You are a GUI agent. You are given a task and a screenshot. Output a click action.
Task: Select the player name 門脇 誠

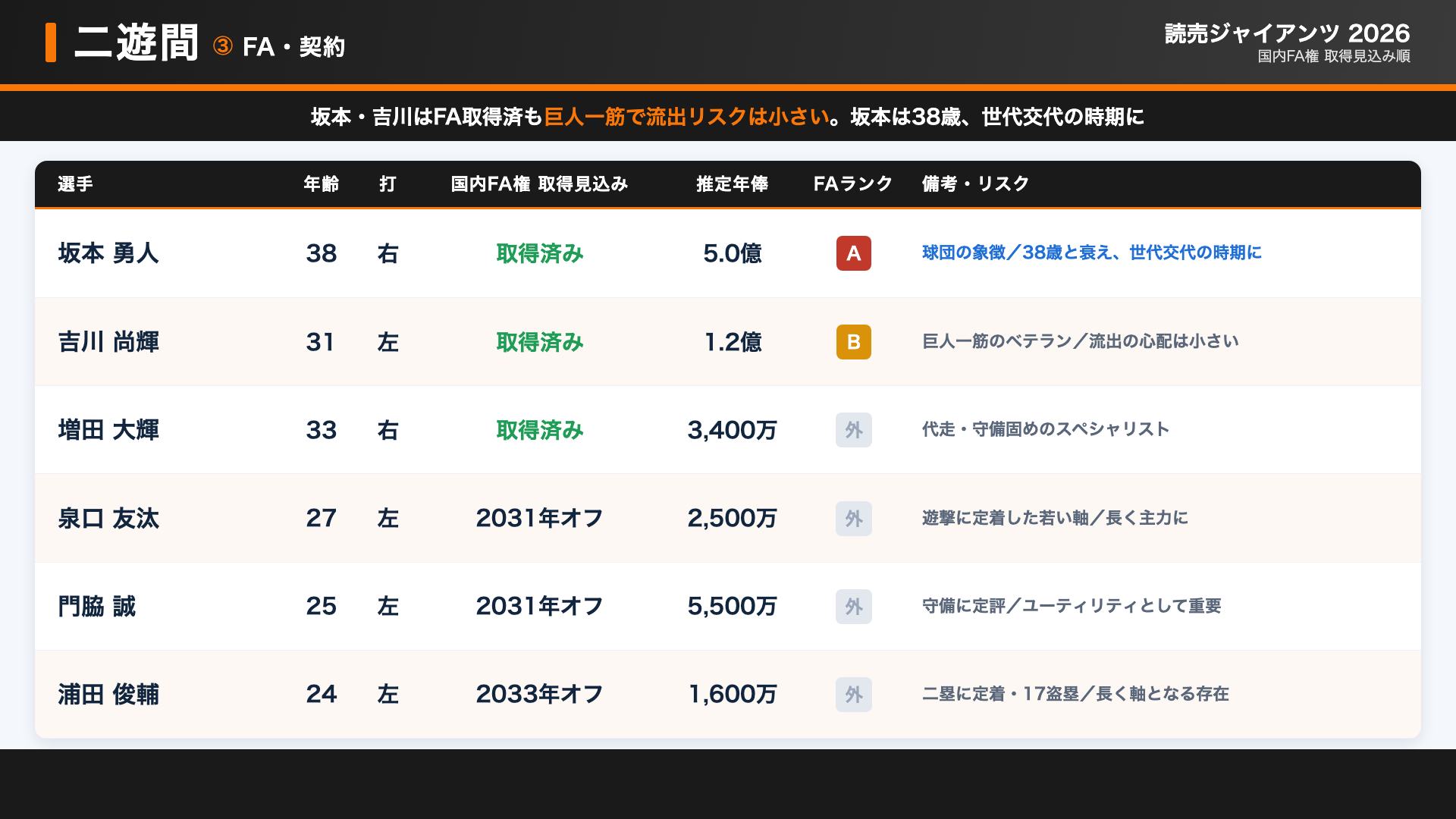[x=97, y=607]
